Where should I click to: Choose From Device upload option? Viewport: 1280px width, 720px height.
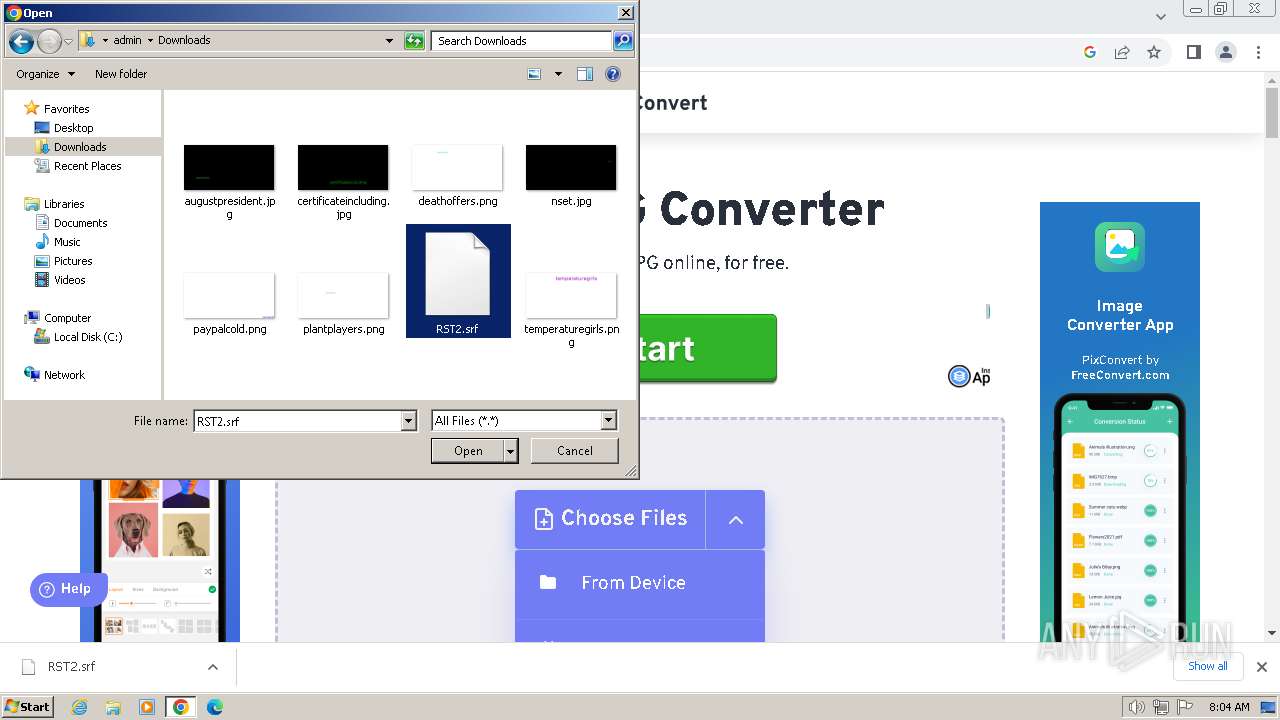640,583
